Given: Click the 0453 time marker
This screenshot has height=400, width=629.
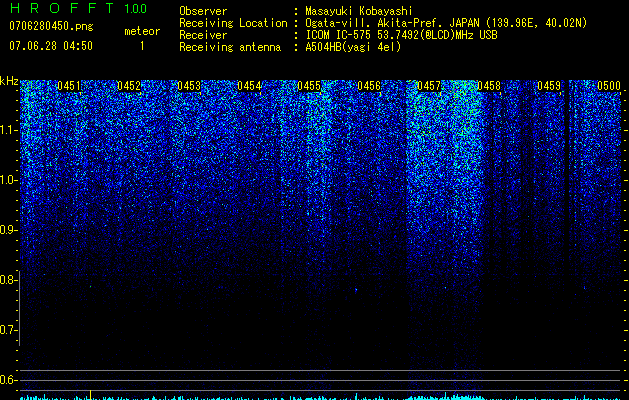Looking at the screenshot, I should point(189,86).
